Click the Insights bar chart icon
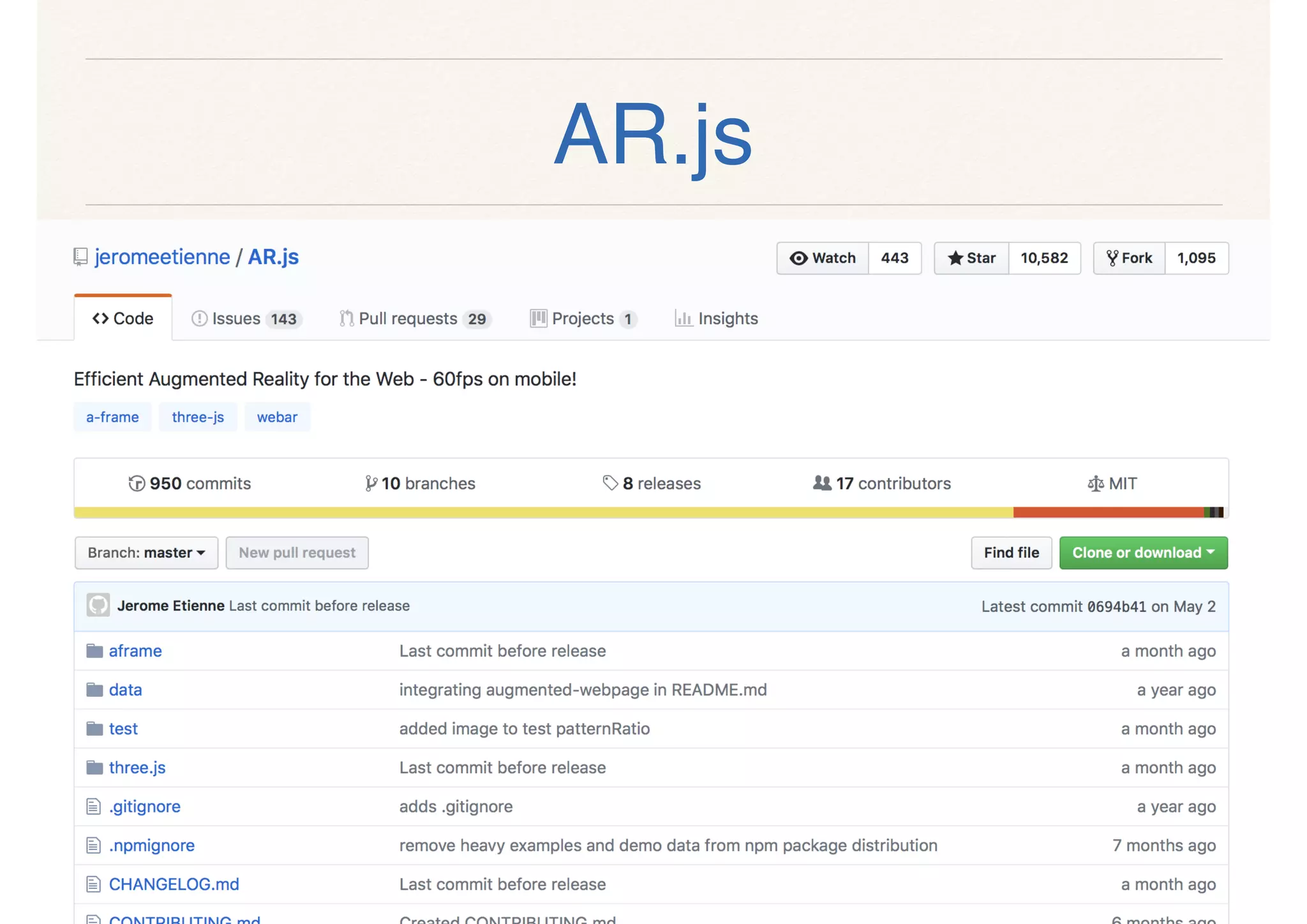The height and width of the screenshot is (924, 1307). [683, 318]
